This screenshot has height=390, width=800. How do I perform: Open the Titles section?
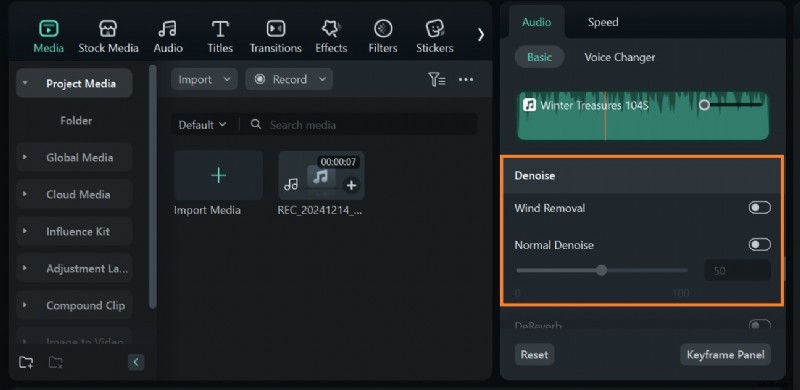click(x=220, y=36)
